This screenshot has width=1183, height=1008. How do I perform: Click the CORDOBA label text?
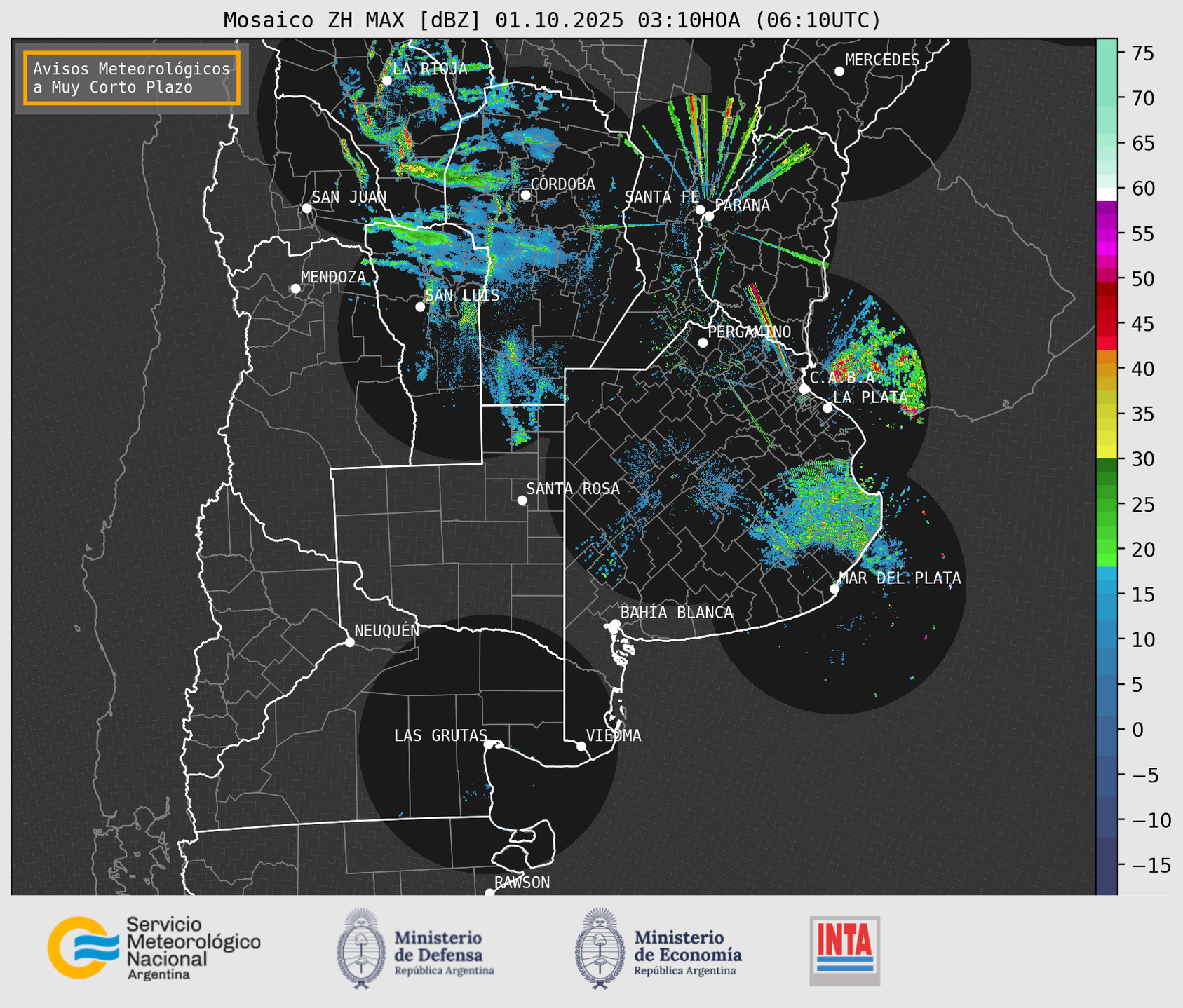(563, 184)
